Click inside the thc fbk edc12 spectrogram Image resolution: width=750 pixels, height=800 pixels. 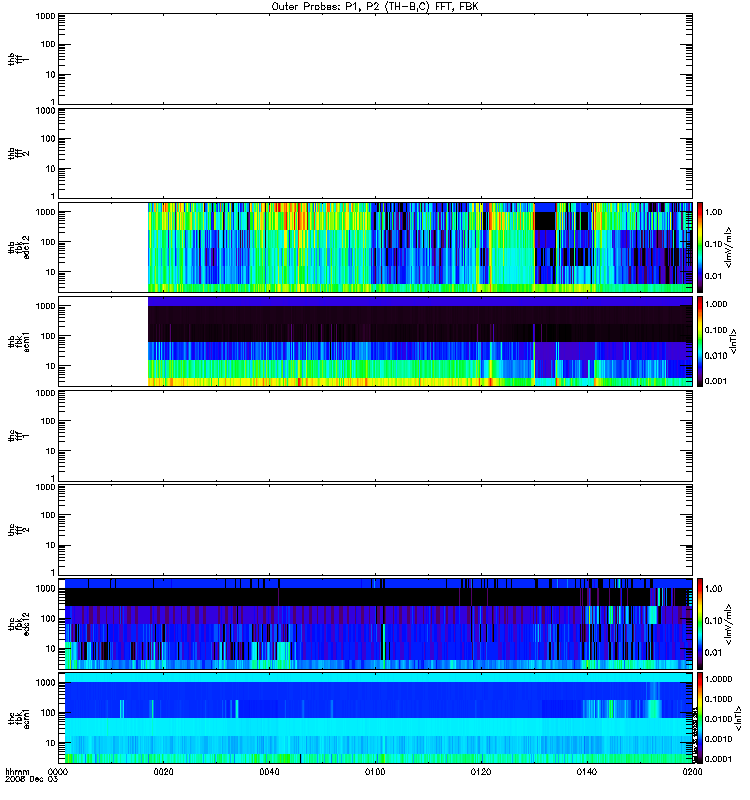tap(379, 624)
